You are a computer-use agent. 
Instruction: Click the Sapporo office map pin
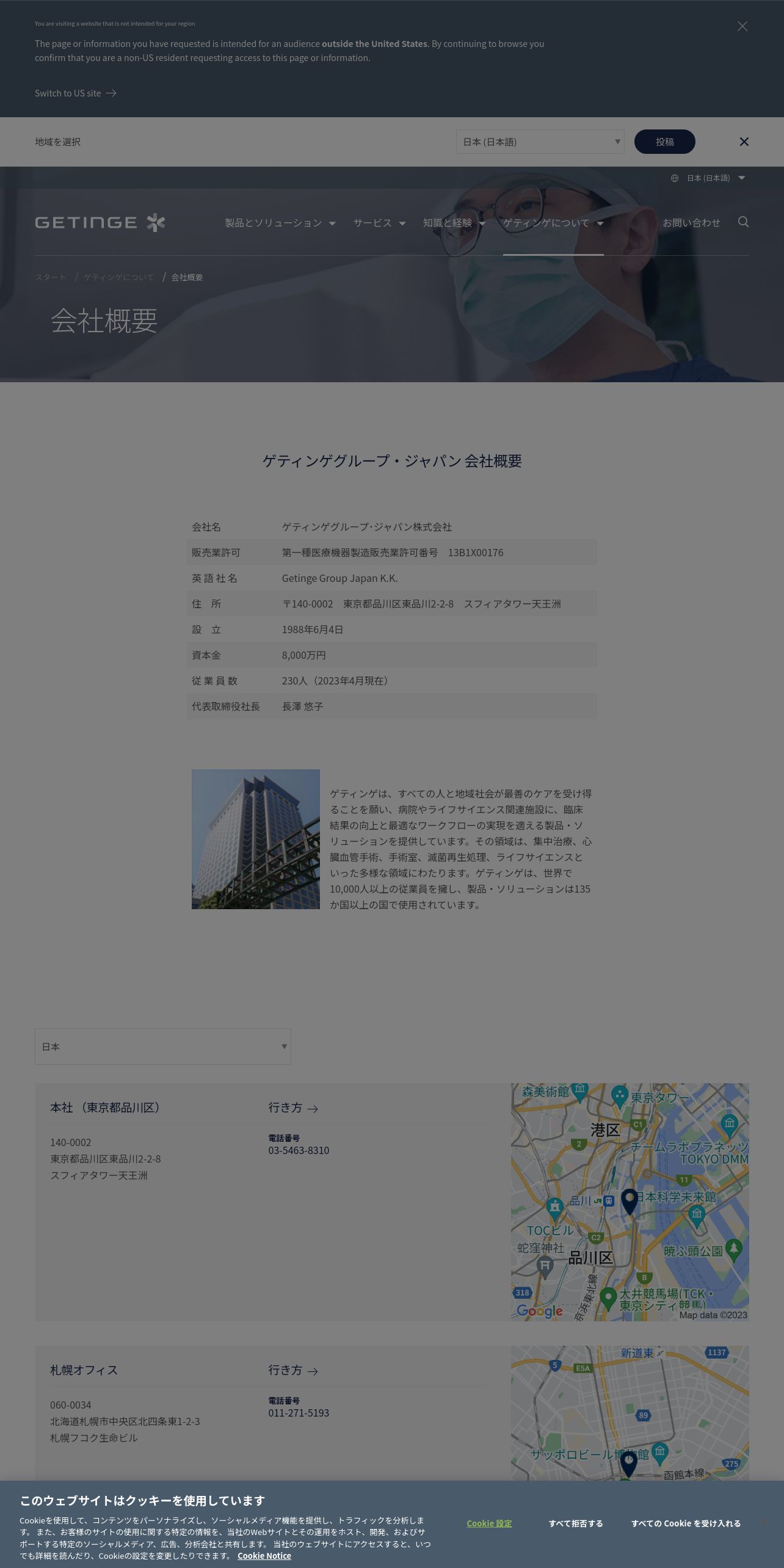coord(629,1464)
